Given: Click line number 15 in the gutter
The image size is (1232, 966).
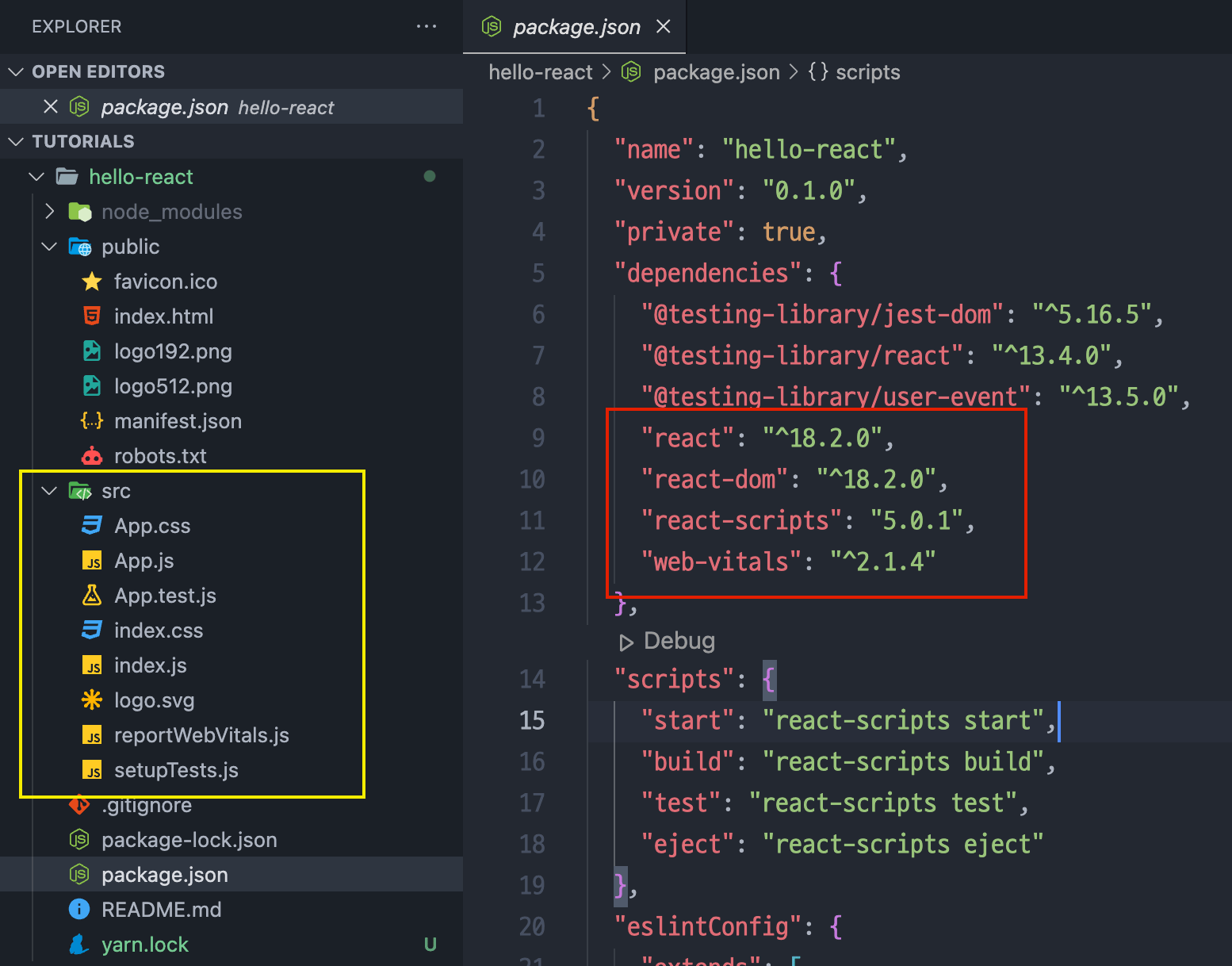Looking at the screenshot, I should point(532,720).
